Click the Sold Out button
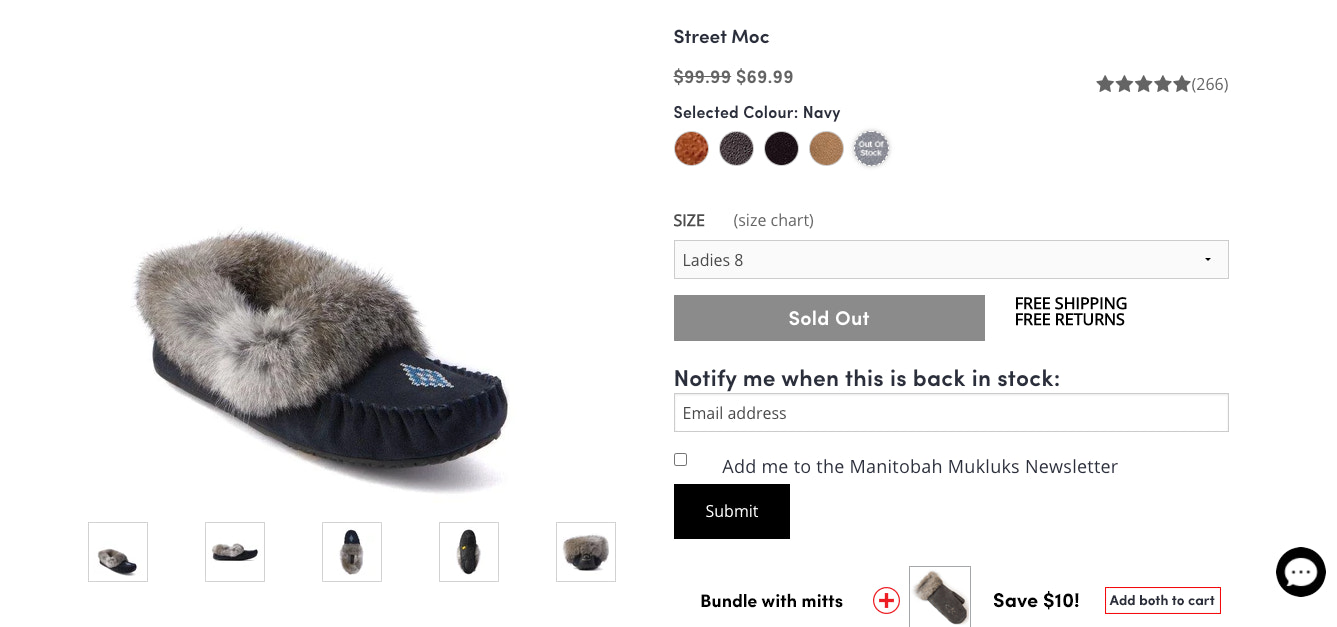Image resolution: width=1337 pixels, height=627 pixels. (829, 317)
